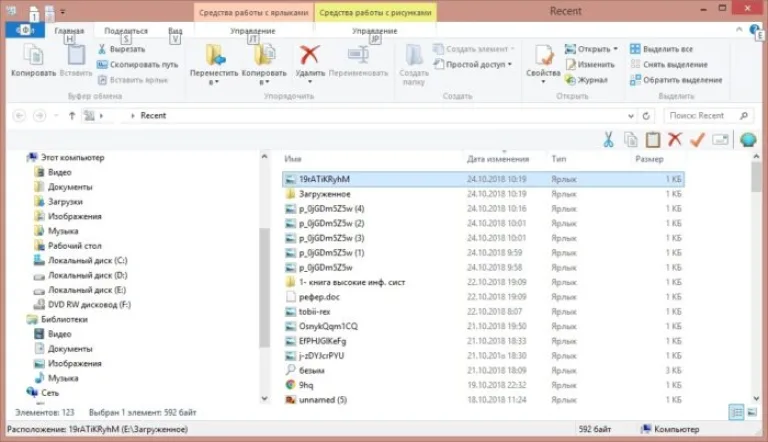Image resolution: width=768 pixels, height=442 pixels.
Task: Click the Forward navigation arrow
Action: click(40, 116)
